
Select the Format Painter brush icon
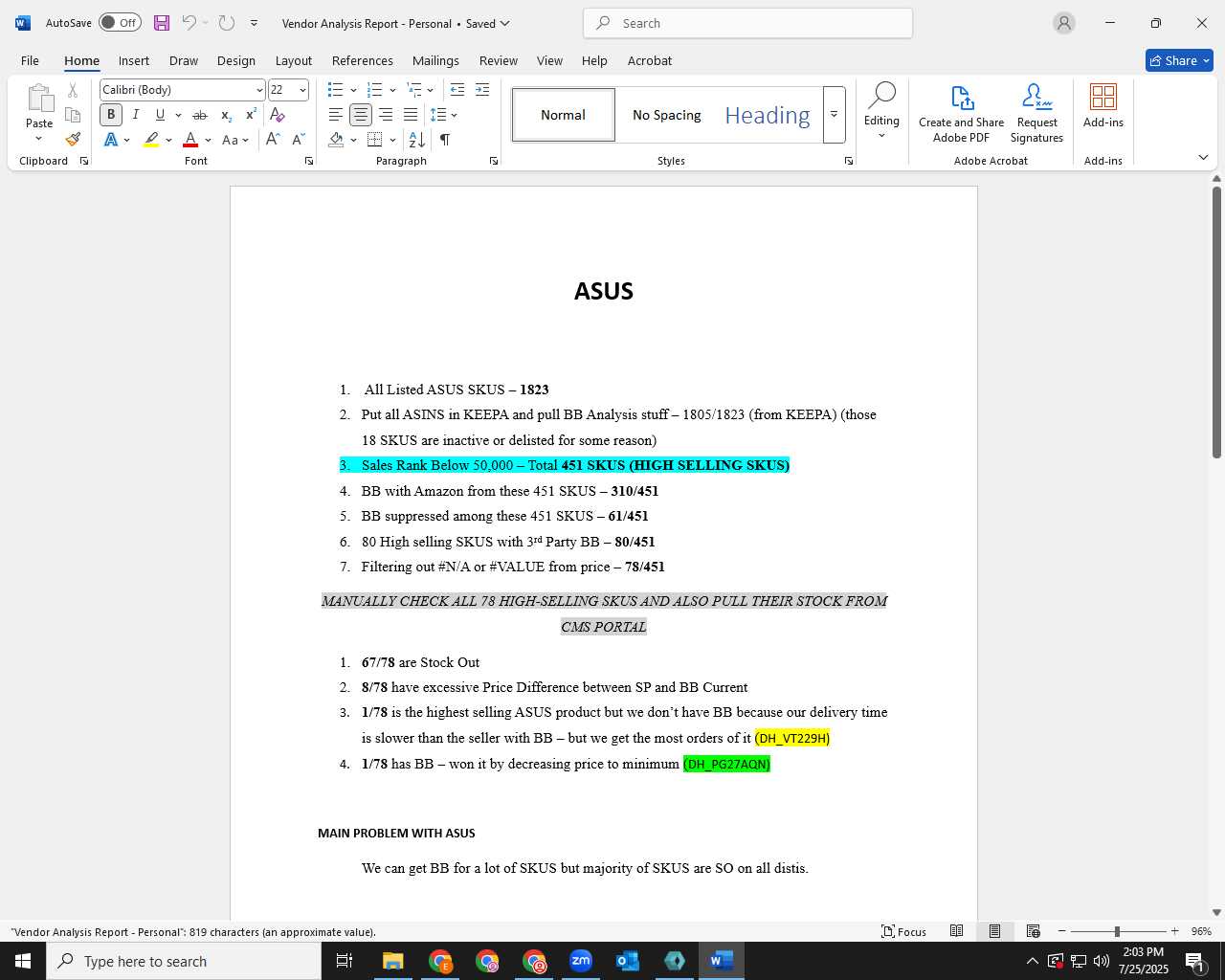tap(73, 139)
